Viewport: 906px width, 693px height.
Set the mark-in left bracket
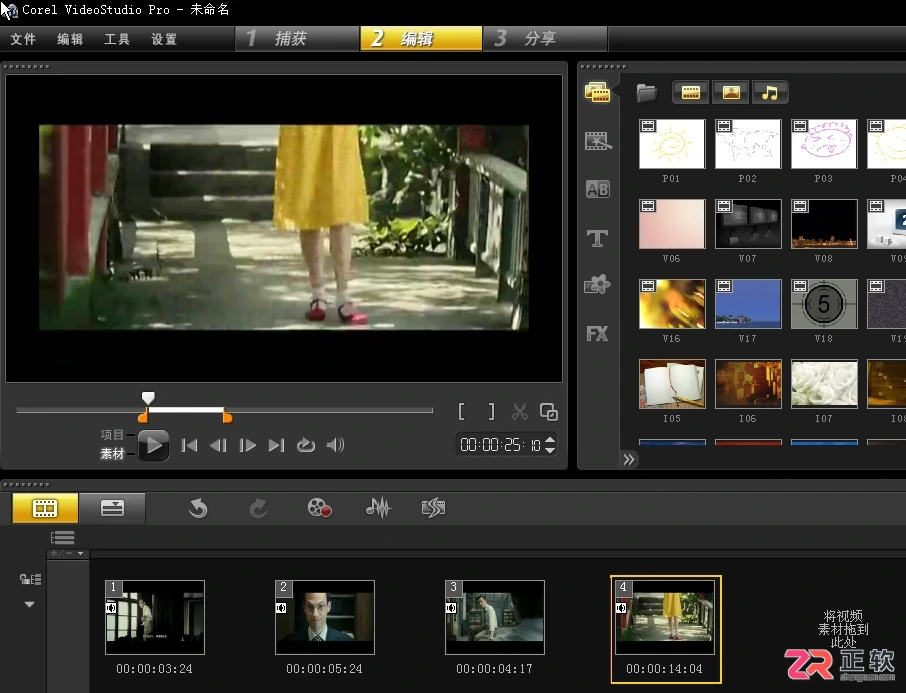coord(461,412)
